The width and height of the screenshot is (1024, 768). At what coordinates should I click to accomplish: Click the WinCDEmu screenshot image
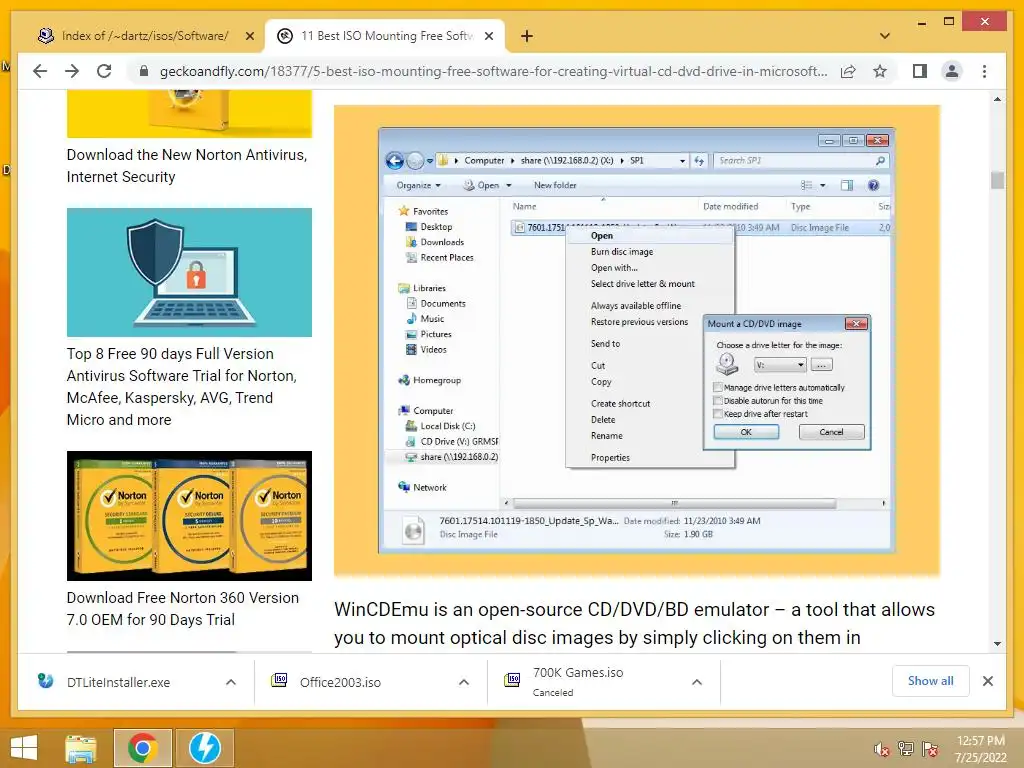click(x=637, y=341)
